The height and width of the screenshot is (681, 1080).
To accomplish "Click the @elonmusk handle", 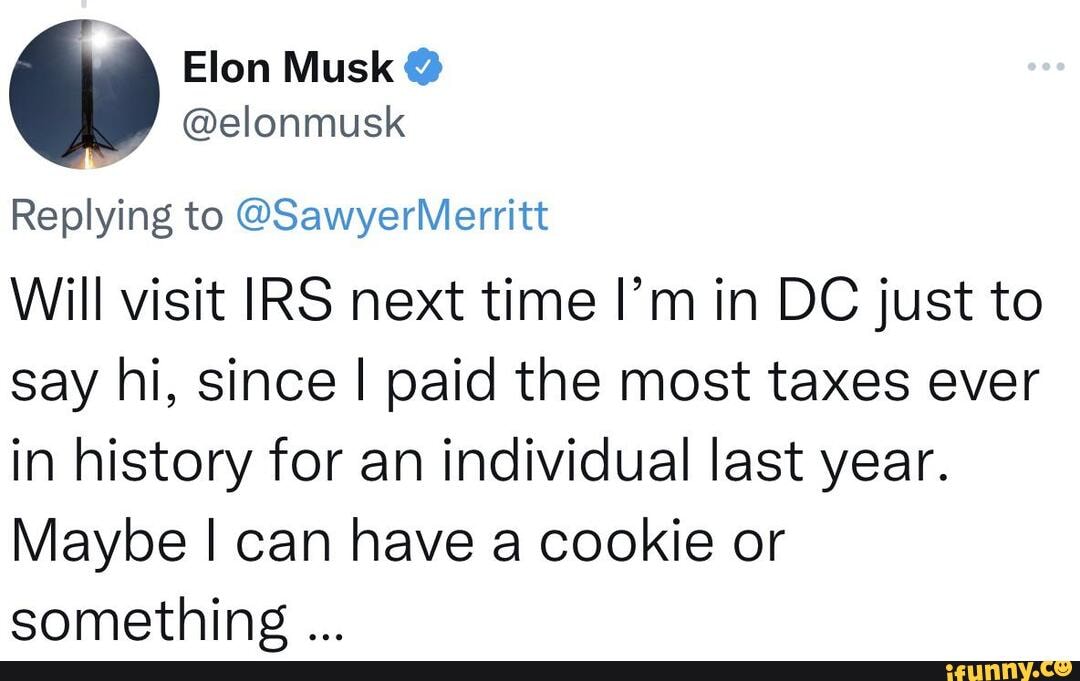I will (295, 122).
